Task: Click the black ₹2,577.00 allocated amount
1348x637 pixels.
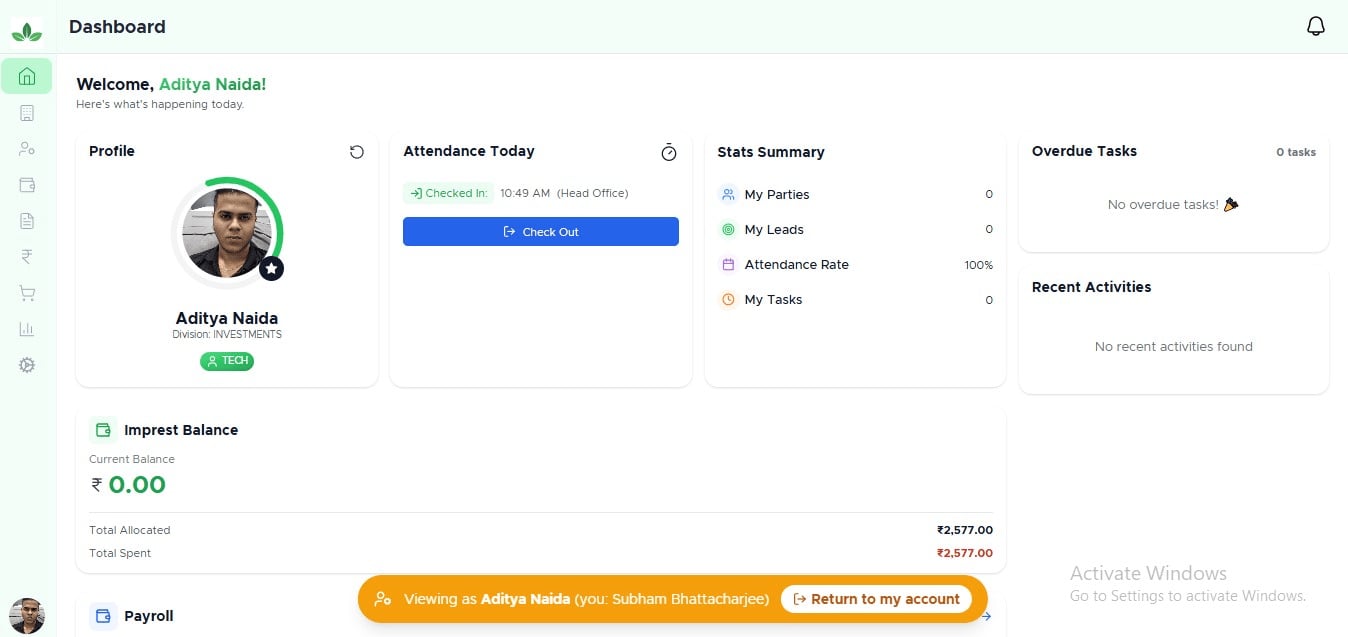Action: pyautogui.click(x=965, y=530)
